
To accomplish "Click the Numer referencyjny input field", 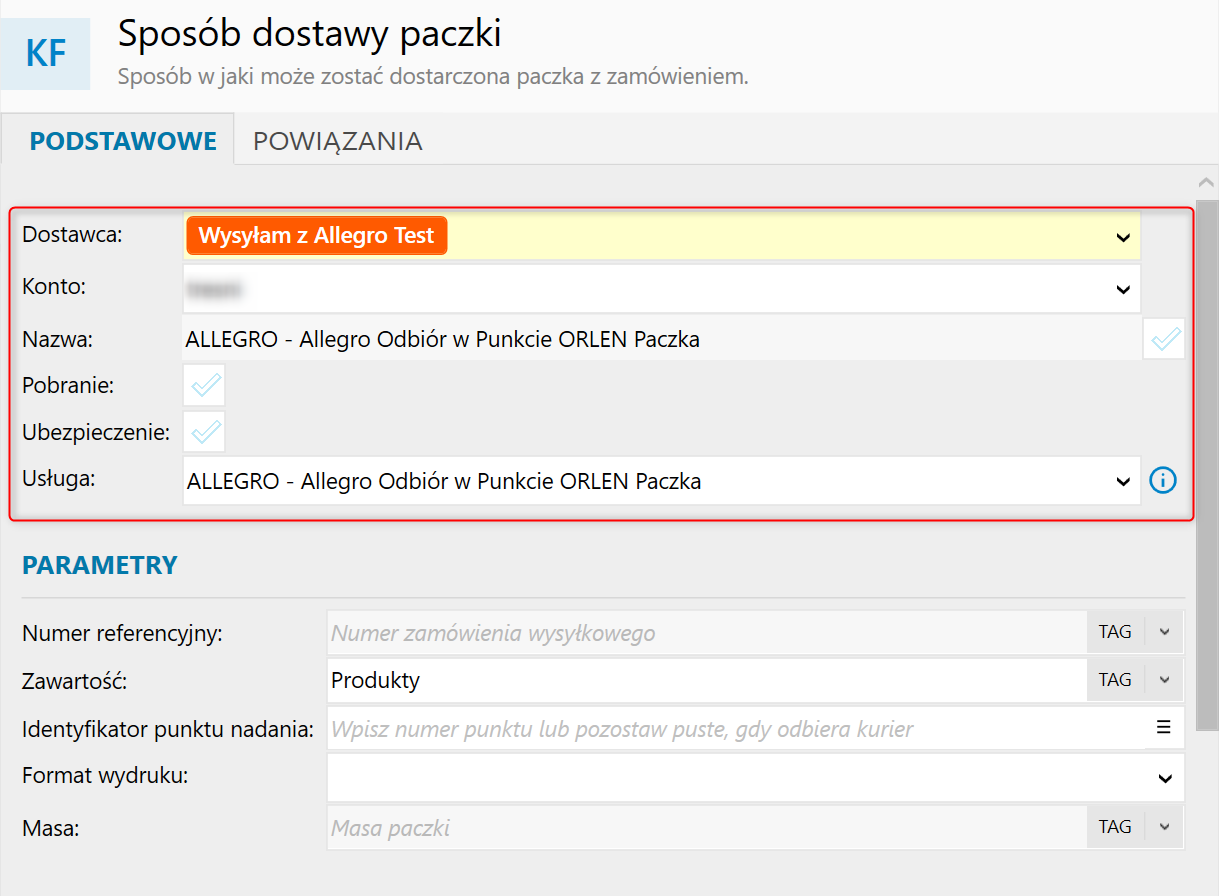I will [707, 633].
